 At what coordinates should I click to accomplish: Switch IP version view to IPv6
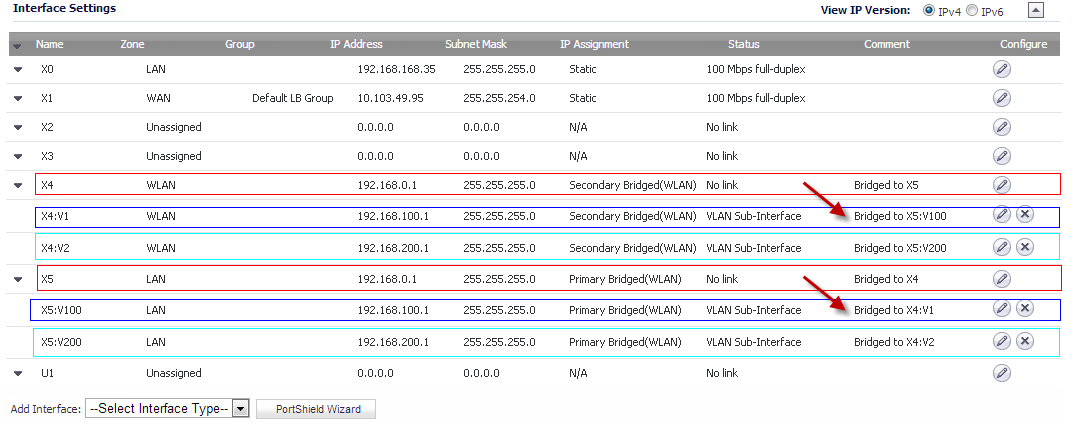click(972, 10)
